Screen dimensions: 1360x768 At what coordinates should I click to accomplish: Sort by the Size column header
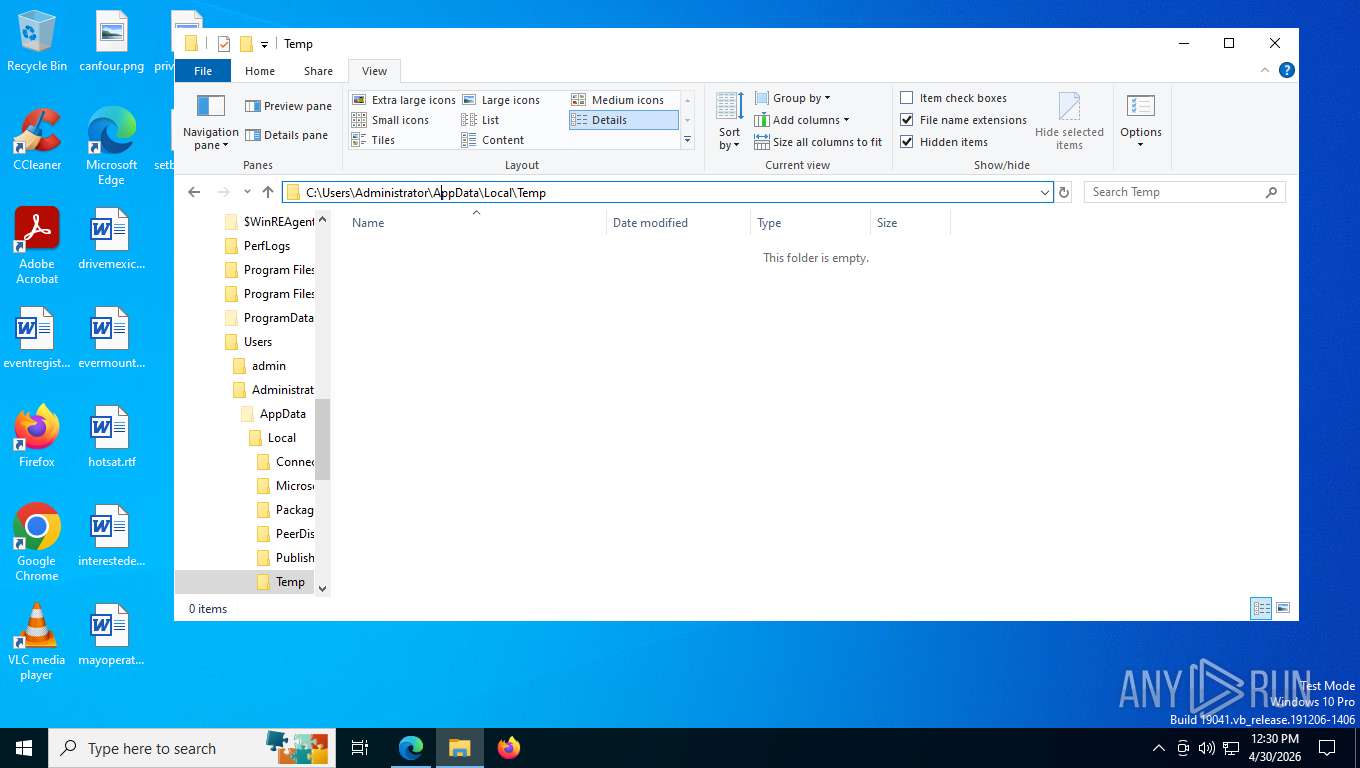(x=909, y=223)
